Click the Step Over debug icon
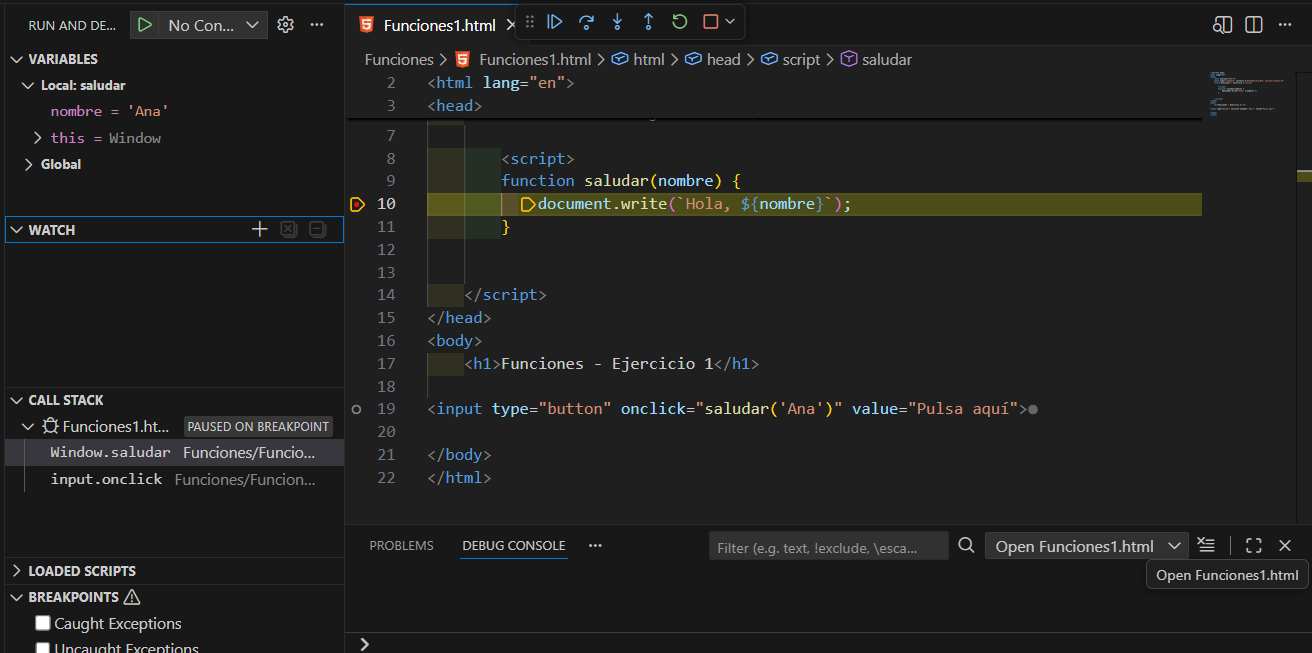This screenshot has height=653, width=1312. pyautogui.click(x=586, y=22)
